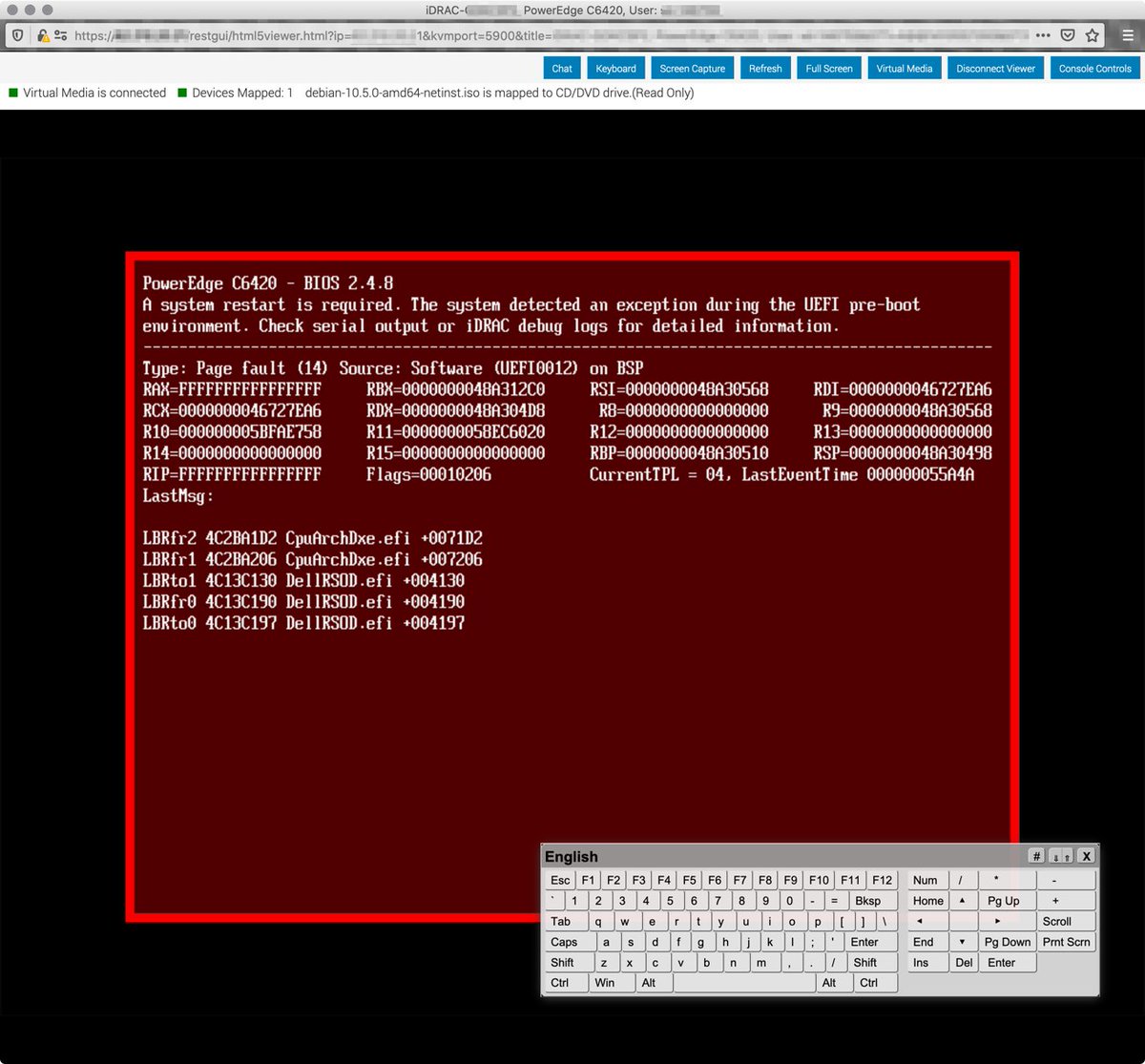Toggle the Num lock key
1145x1064 pixels.
[x=926, y=880]
